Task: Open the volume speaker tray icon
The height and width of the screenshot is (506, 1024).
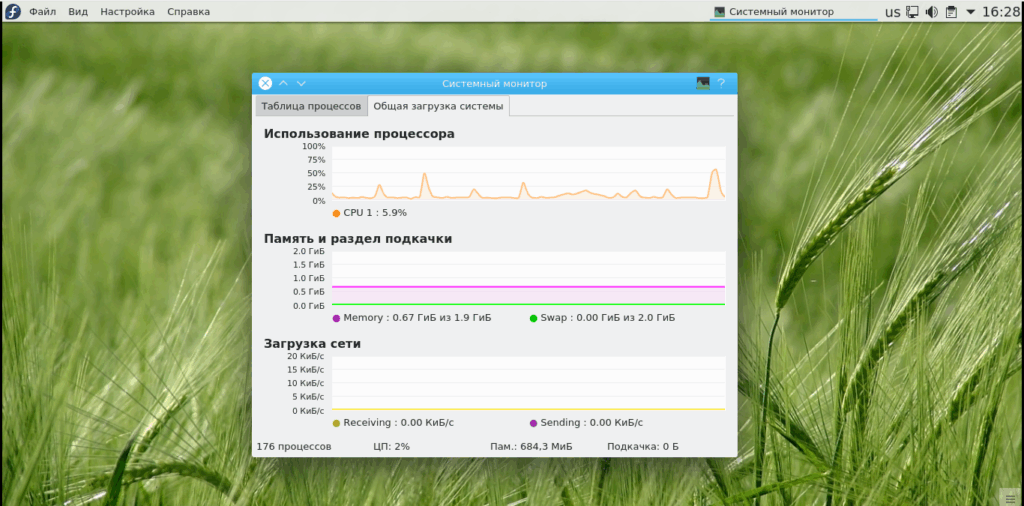Action: 932,12
